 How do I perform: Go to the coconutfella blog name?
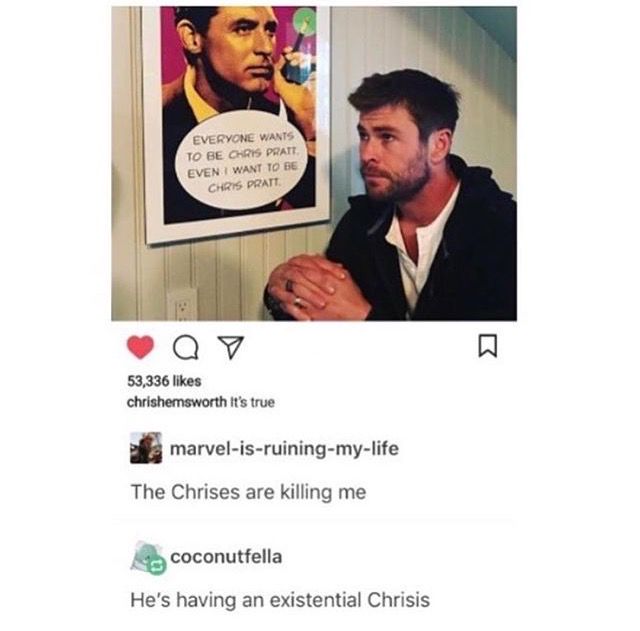click(x=226, y=557)
